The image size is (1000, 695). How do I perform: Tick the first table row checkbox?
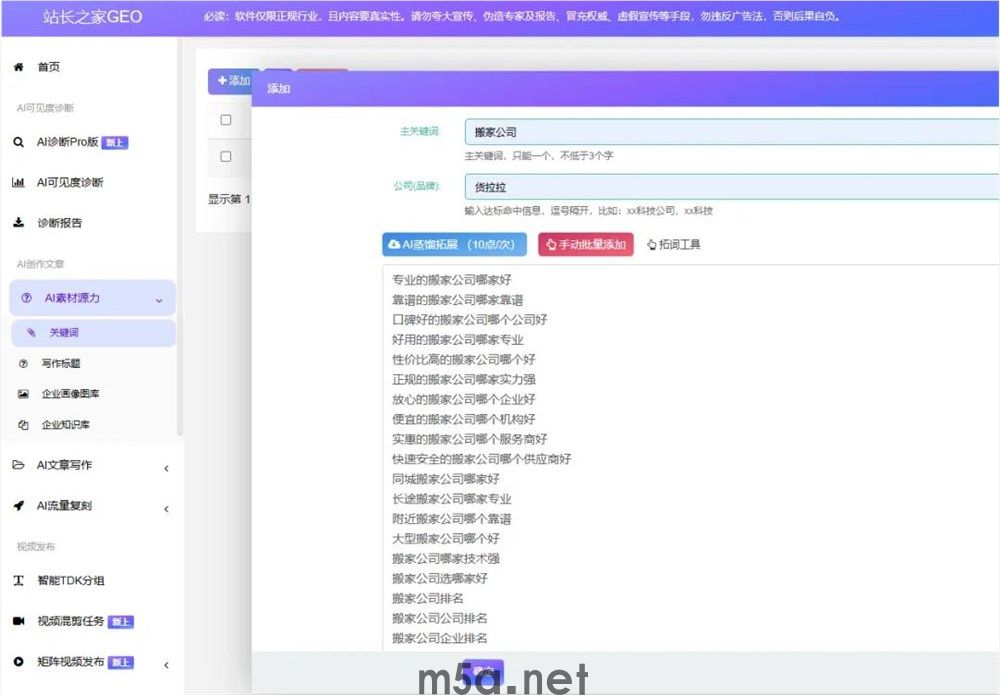pyautogui.click(x=226, y=120)
